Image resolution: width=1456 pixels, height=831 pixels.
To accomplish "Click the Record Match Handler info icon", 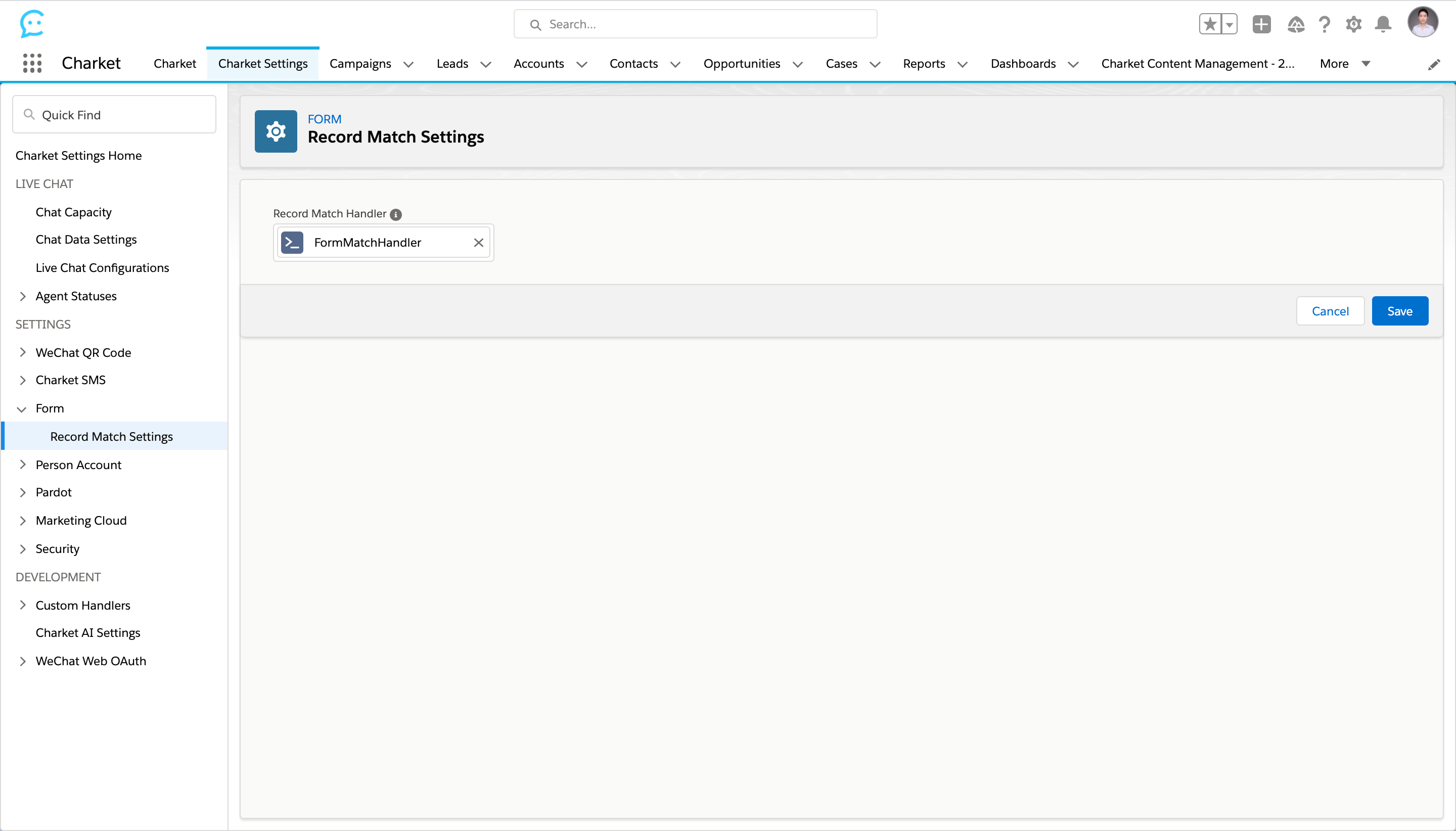I will coord(395,214).
